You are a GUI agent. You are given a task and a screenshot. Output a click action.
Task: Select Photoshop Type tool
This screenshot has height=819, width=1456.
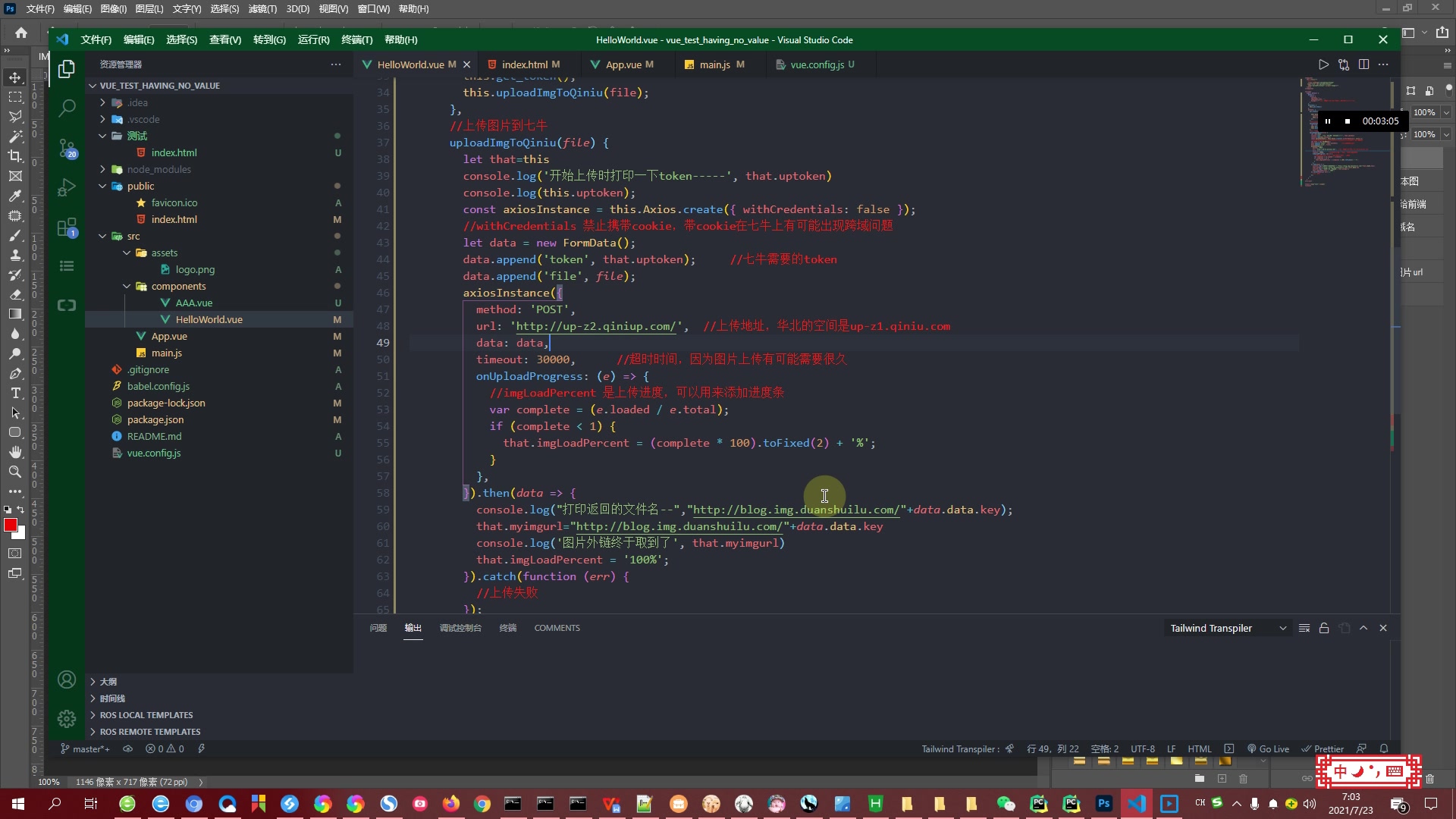coord(15,393)
